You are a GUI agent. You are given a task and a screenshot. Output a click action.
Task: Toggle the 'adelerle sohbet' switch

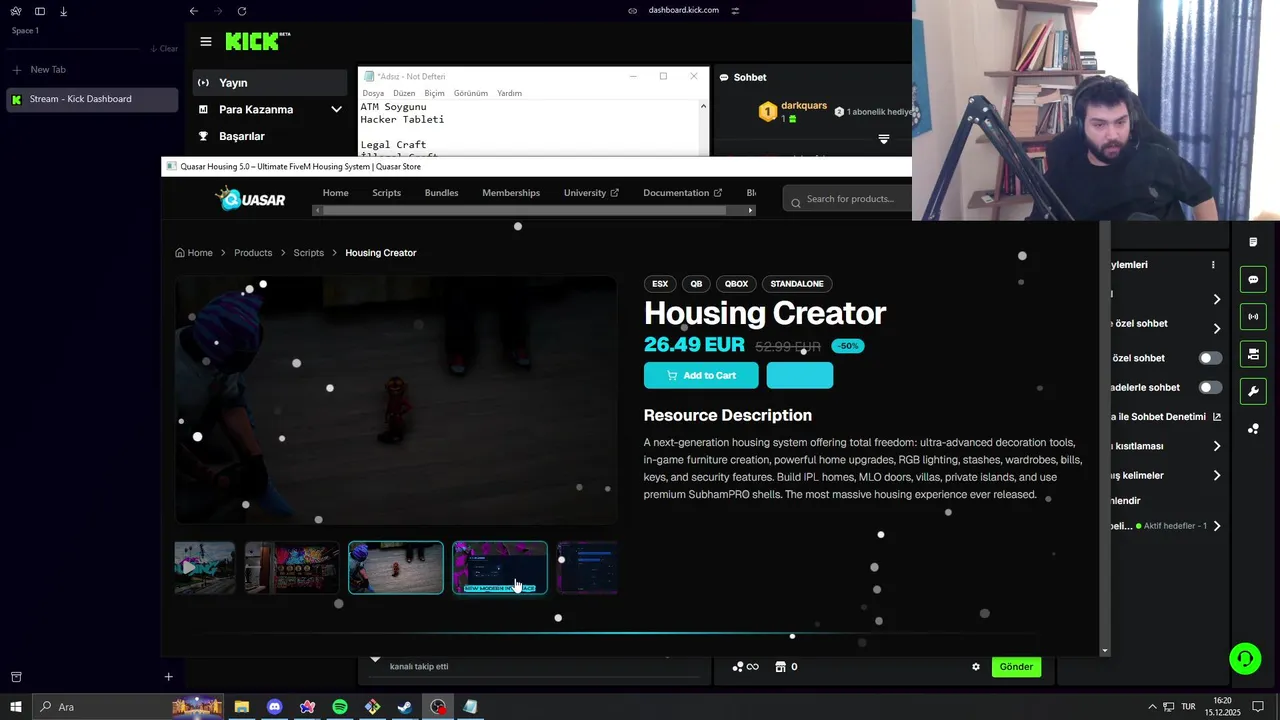[x=1210, y=387]
